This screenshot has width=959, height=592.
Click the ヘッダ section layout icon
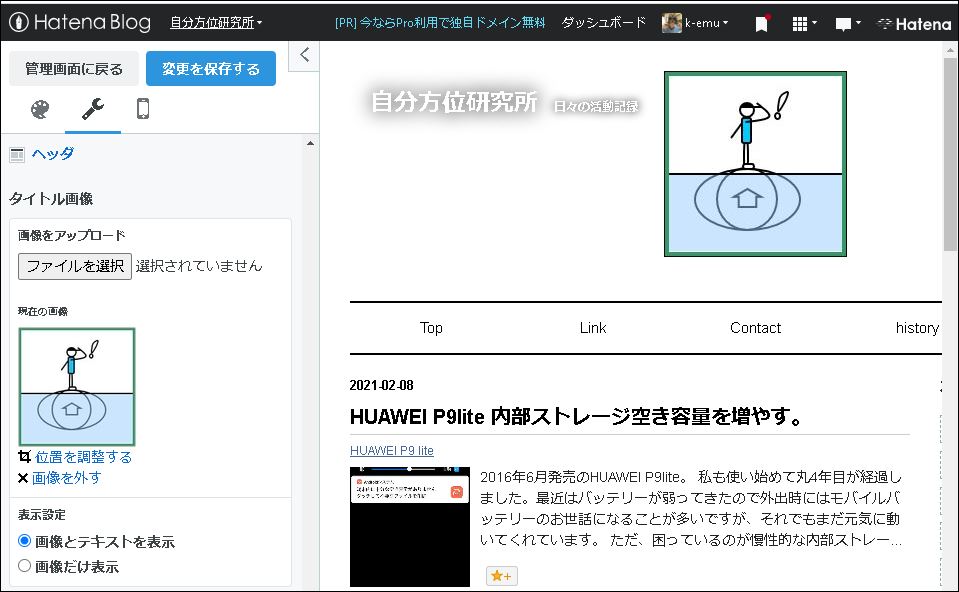click(17, 155)
